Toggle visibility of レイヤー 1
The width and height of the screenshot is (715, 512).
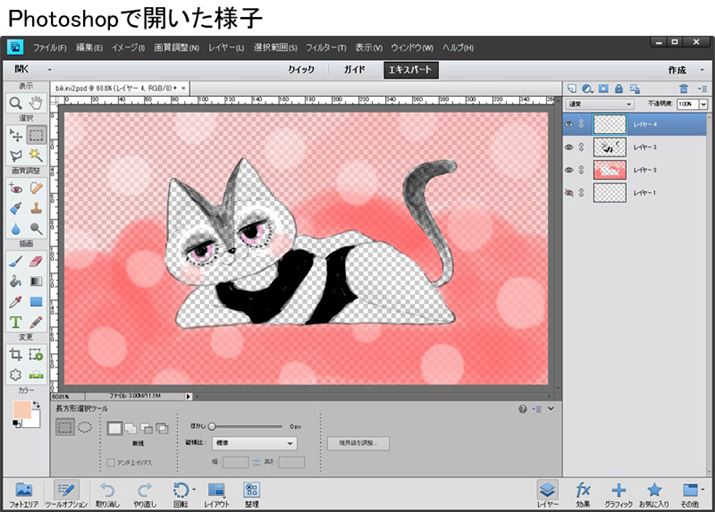(570, 193)
